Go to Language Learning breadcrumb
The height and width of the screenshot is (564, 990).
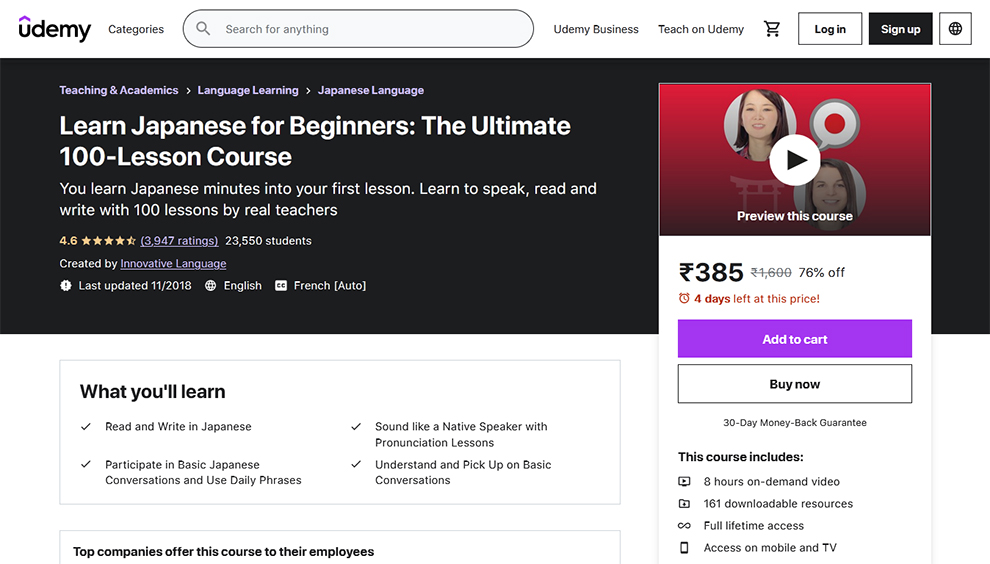[x=248, y=90]
